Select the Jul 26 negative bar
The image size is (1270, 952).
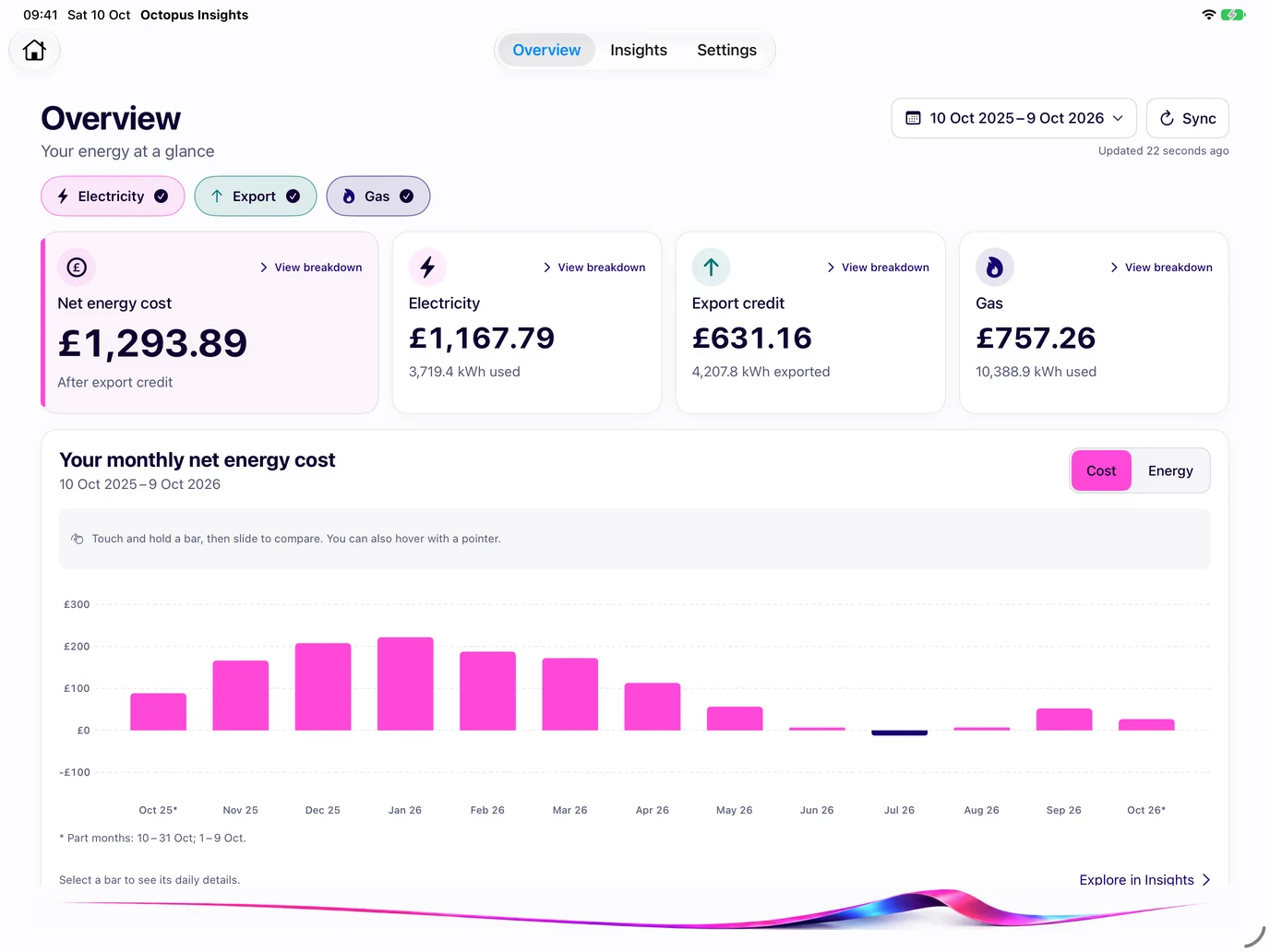point(899,732)
